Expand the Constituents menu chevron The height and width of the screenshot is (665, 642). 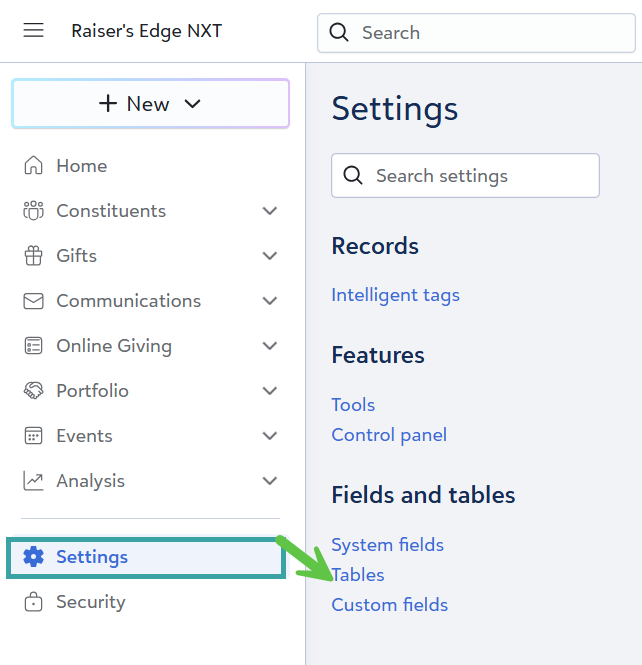point(269,211)
